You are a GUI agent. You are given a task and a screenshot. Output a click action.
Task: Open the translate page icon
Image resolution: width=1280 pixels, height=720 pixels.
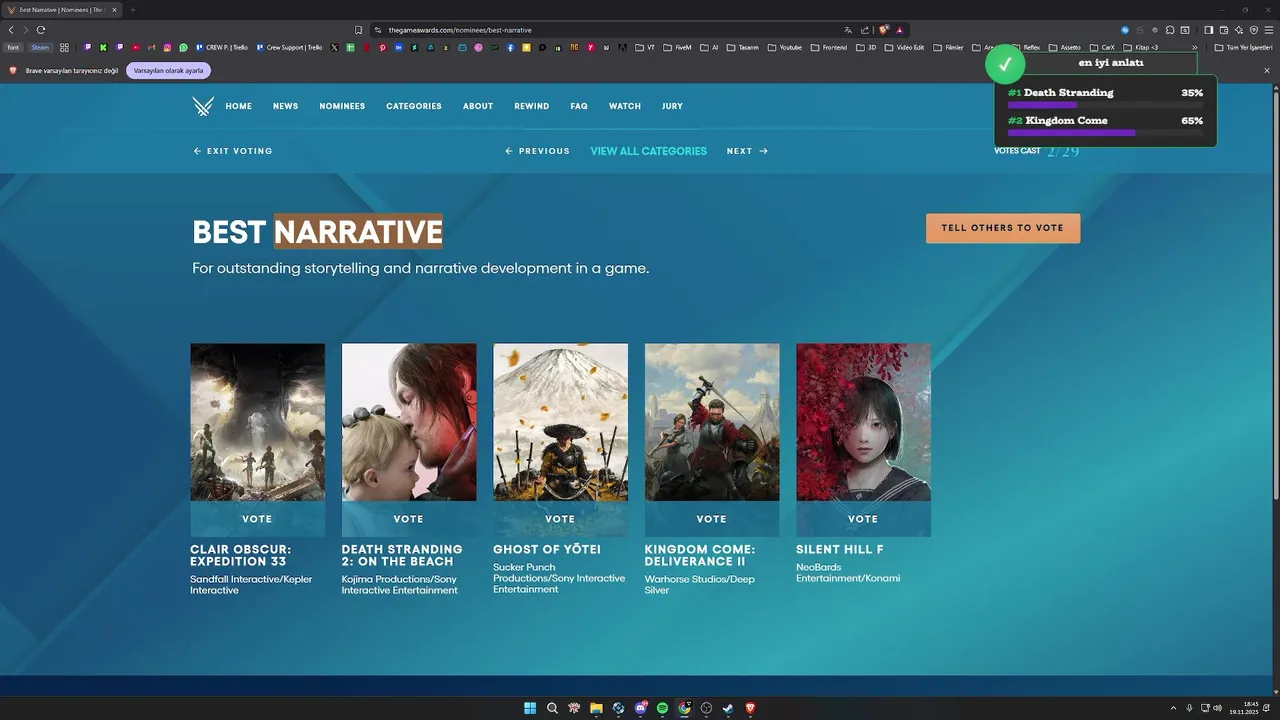click(848, 30)
